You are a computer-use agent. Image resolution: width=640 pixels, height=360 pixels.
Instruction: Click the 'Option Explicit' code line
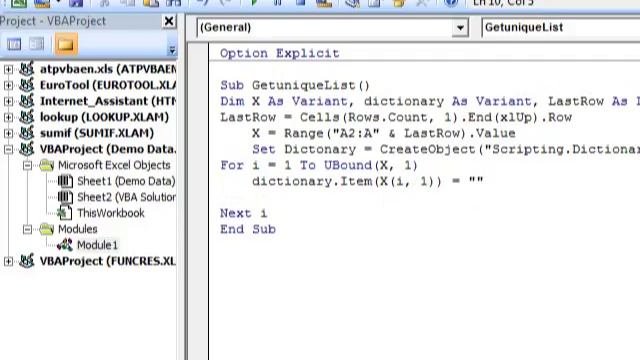[280, 53]
